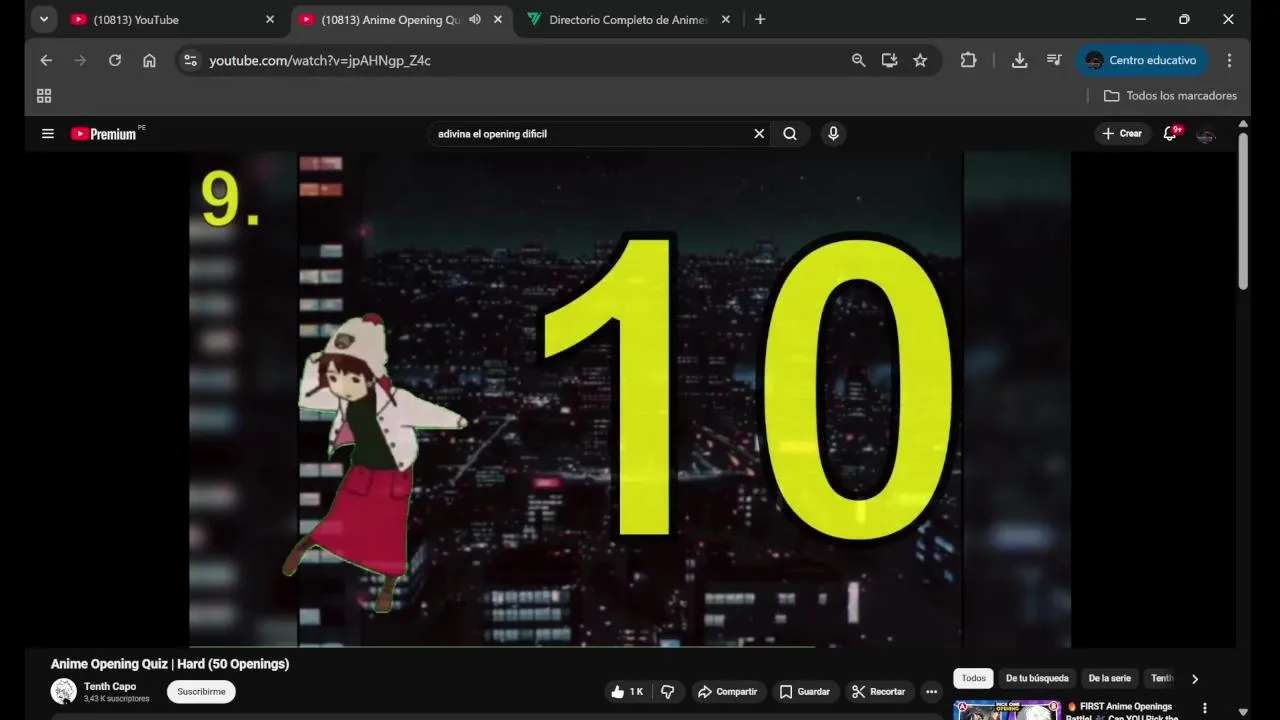
Task: Save the video with Guardar
Action: (805, 691)
